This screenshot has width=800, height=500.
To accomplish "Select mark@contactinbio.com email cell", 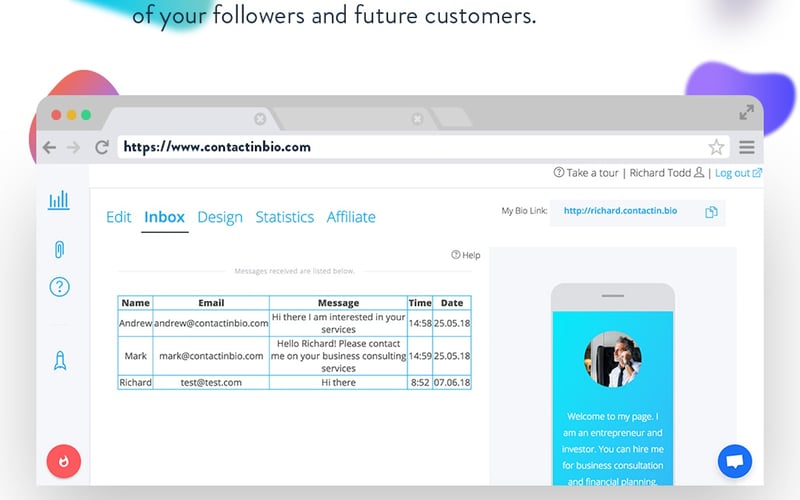I will 211,356.
